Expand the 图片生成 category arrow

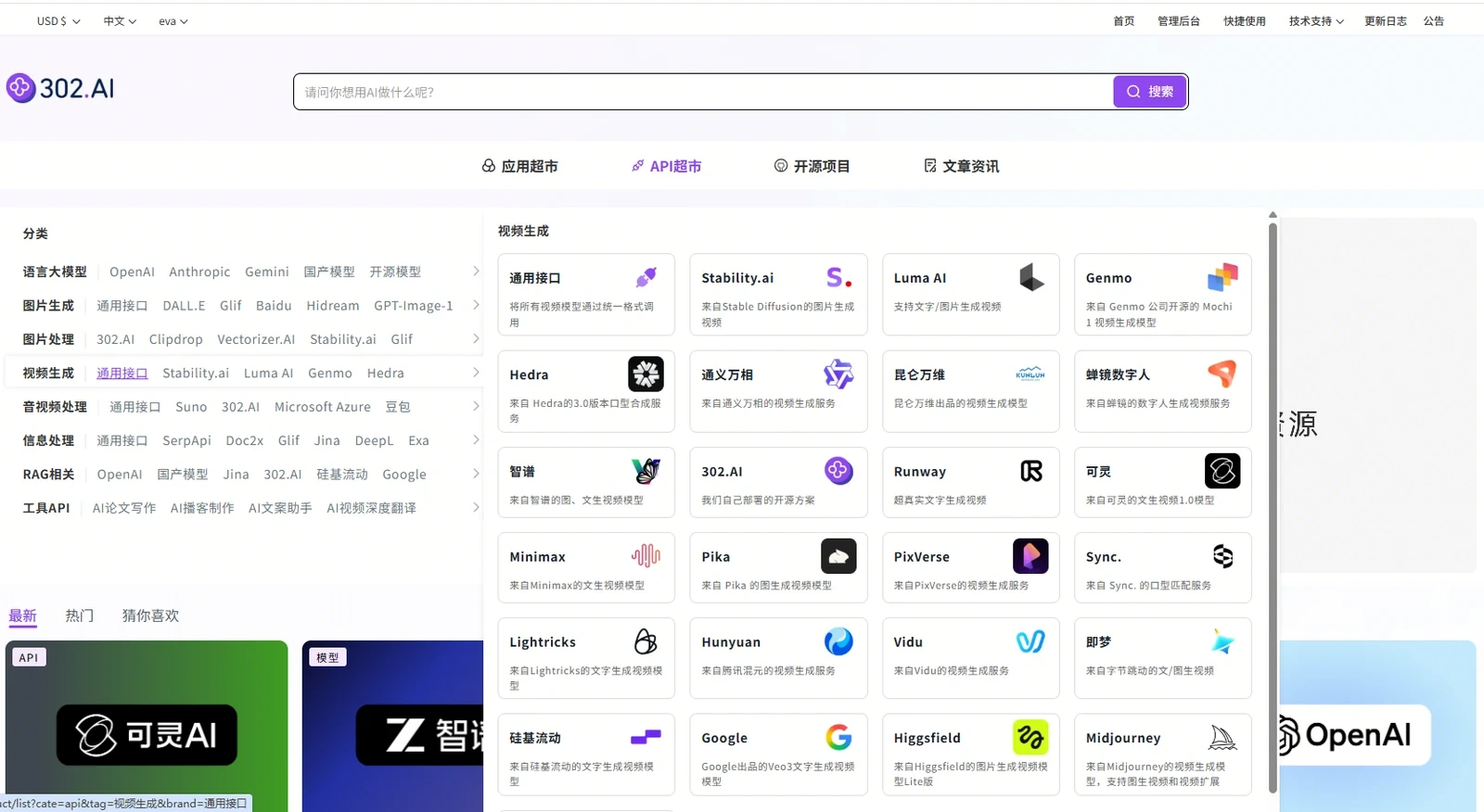click(476, 305)
